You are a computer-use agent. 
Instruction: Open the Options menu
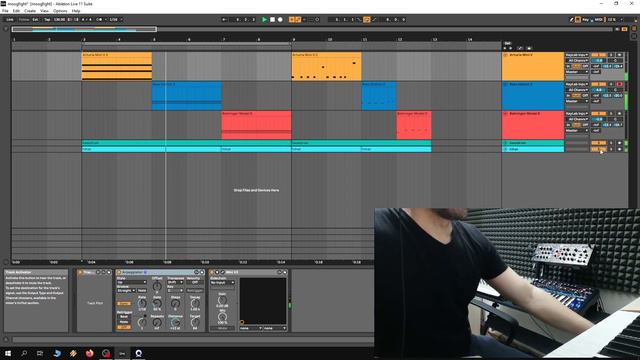pos(60,11)
